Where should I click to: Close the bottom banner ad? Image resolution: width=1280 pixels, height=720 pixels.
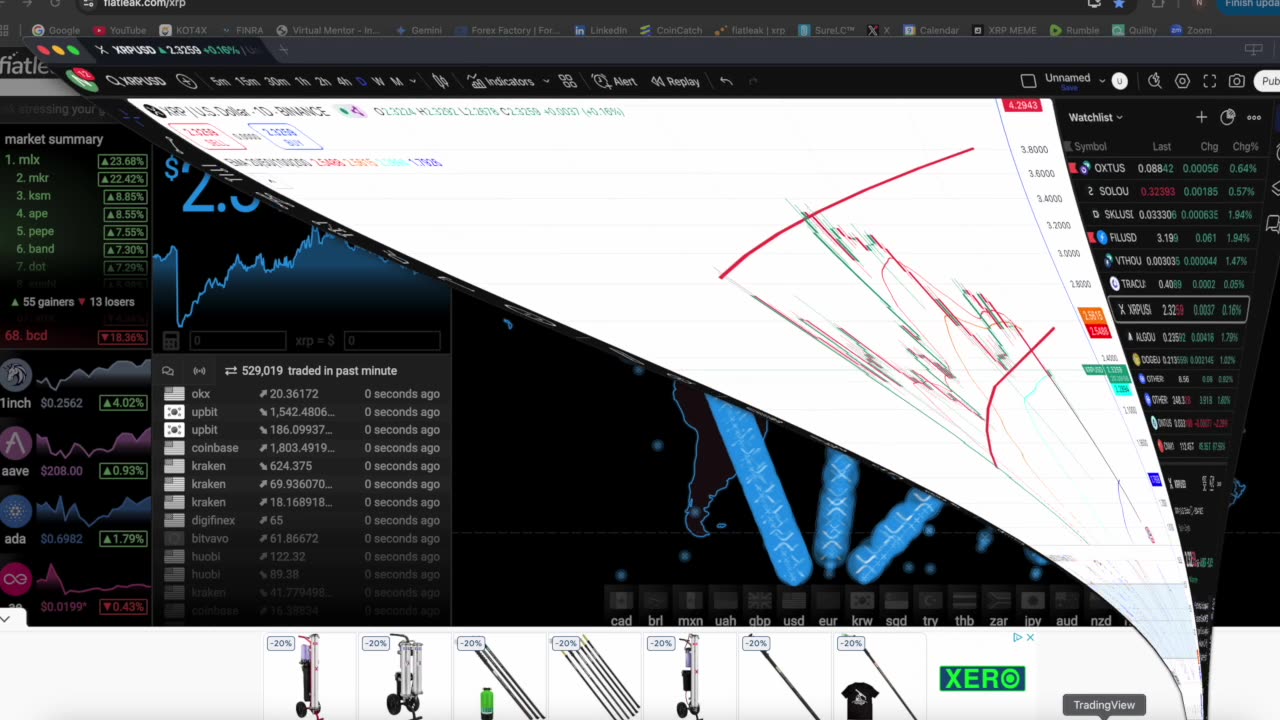point(1030,637)
